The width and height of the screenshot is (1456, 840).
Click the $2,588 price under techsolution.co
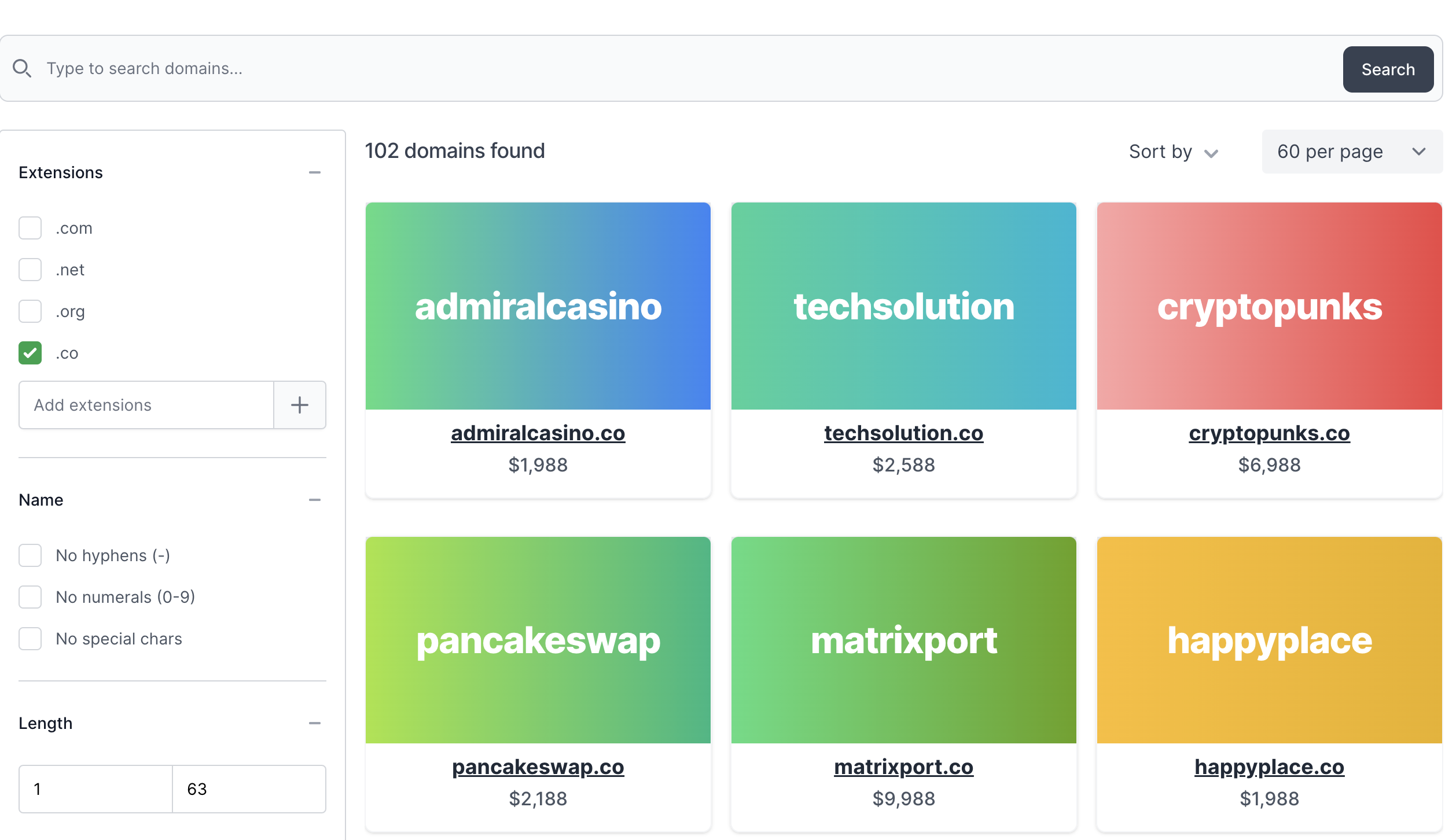pyautogui.click(x=903, y=465)
